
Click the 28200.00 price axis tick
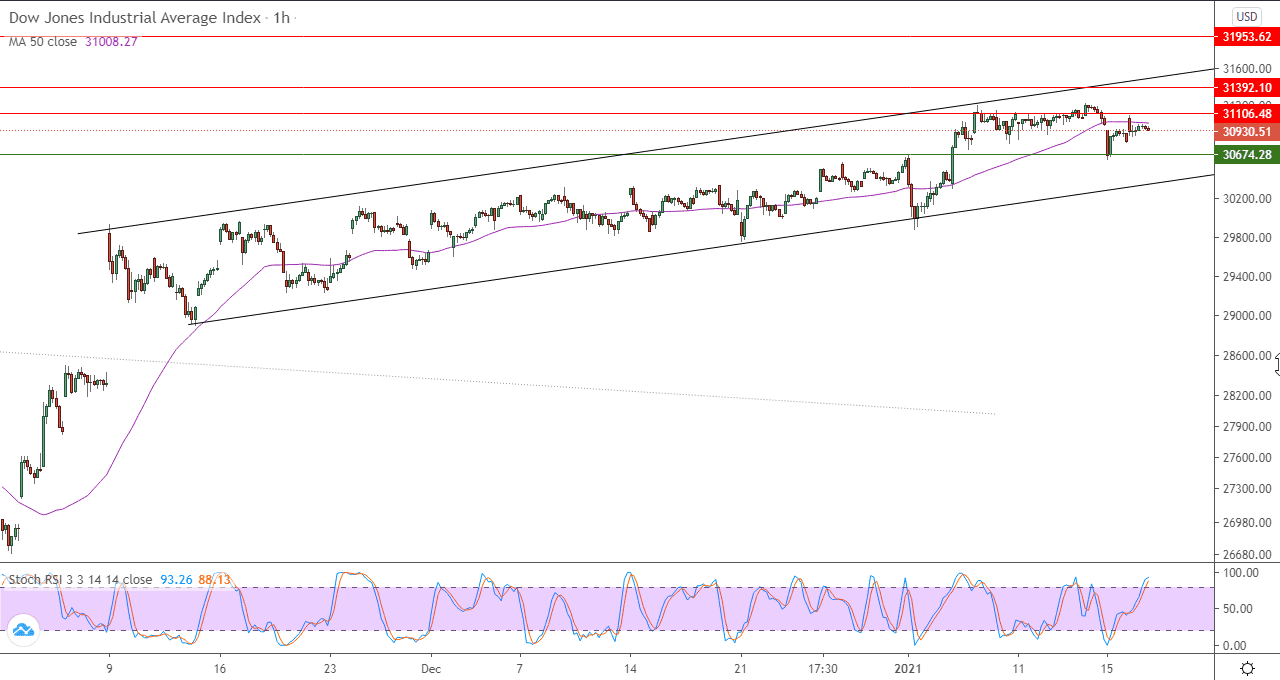pos(1246,396)
